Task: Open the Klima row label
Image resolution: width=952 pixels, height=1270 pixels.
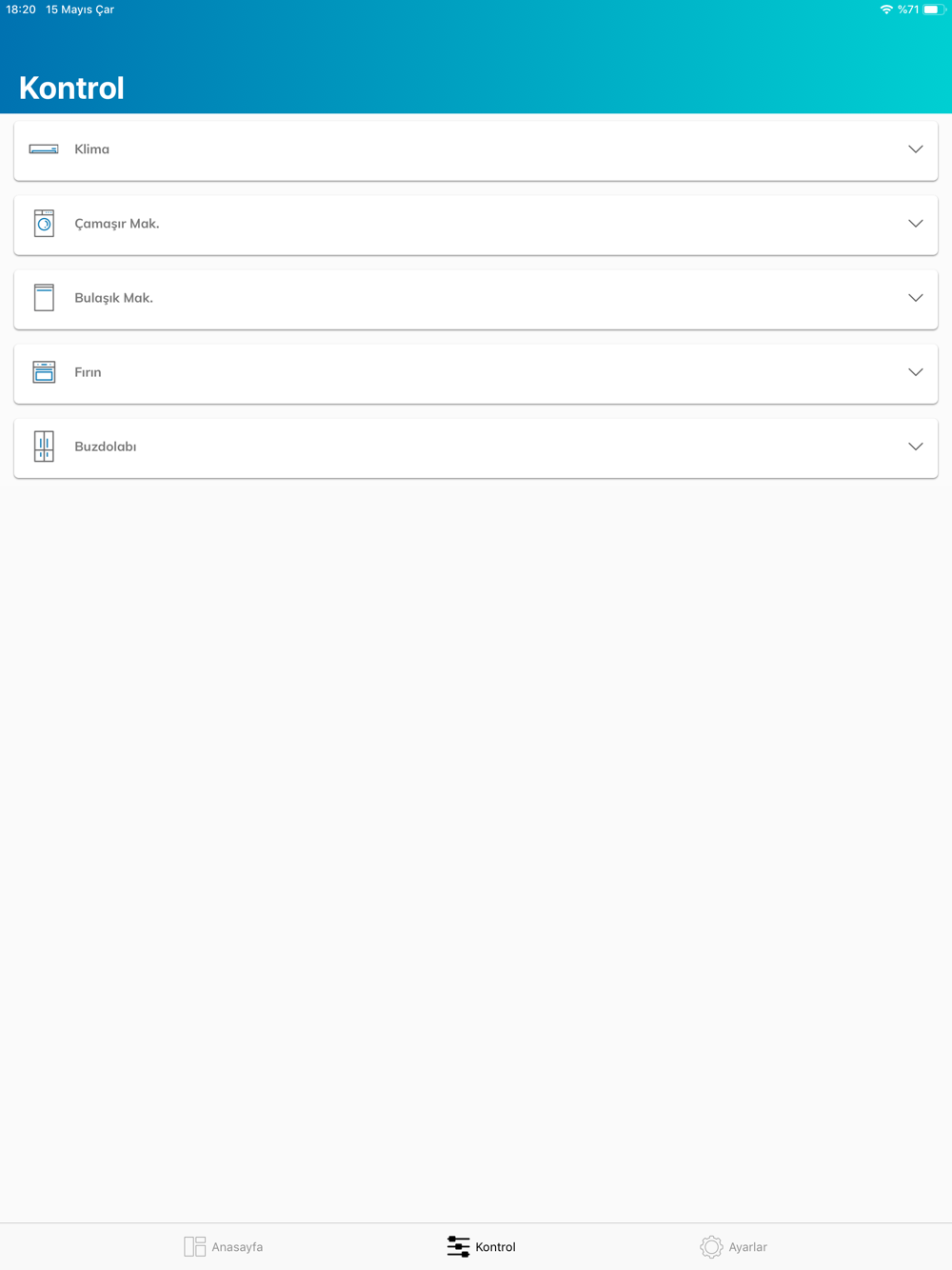Action: (92, 149)
